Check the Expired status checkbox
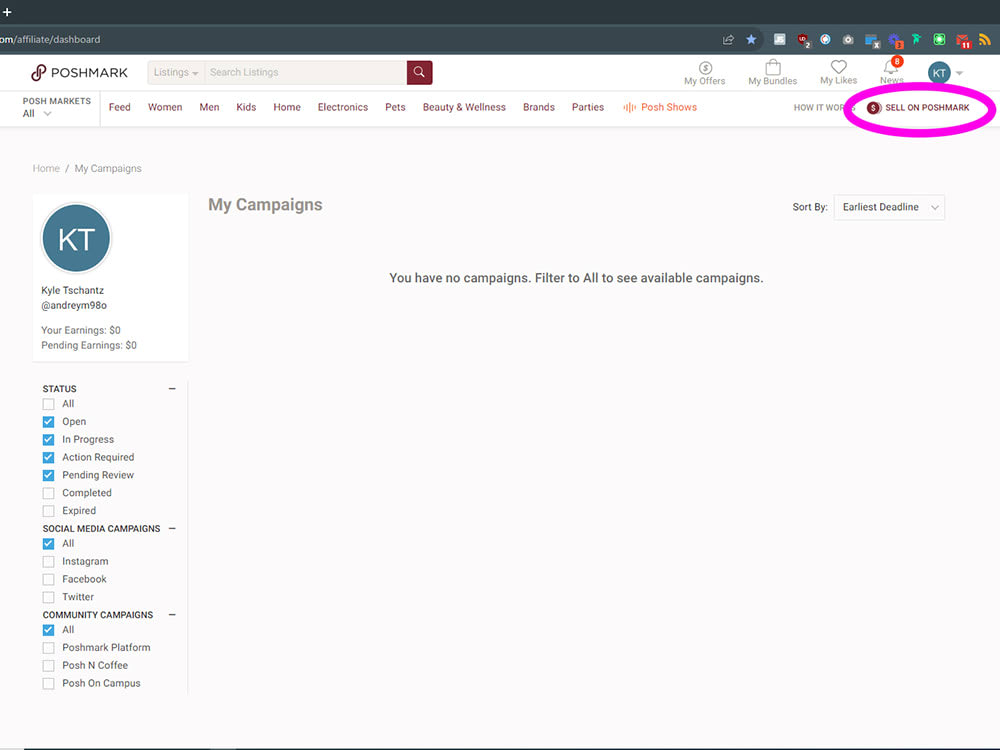Image resolution: width=1000 pixels, height=750 pixels. coord(48,511)
